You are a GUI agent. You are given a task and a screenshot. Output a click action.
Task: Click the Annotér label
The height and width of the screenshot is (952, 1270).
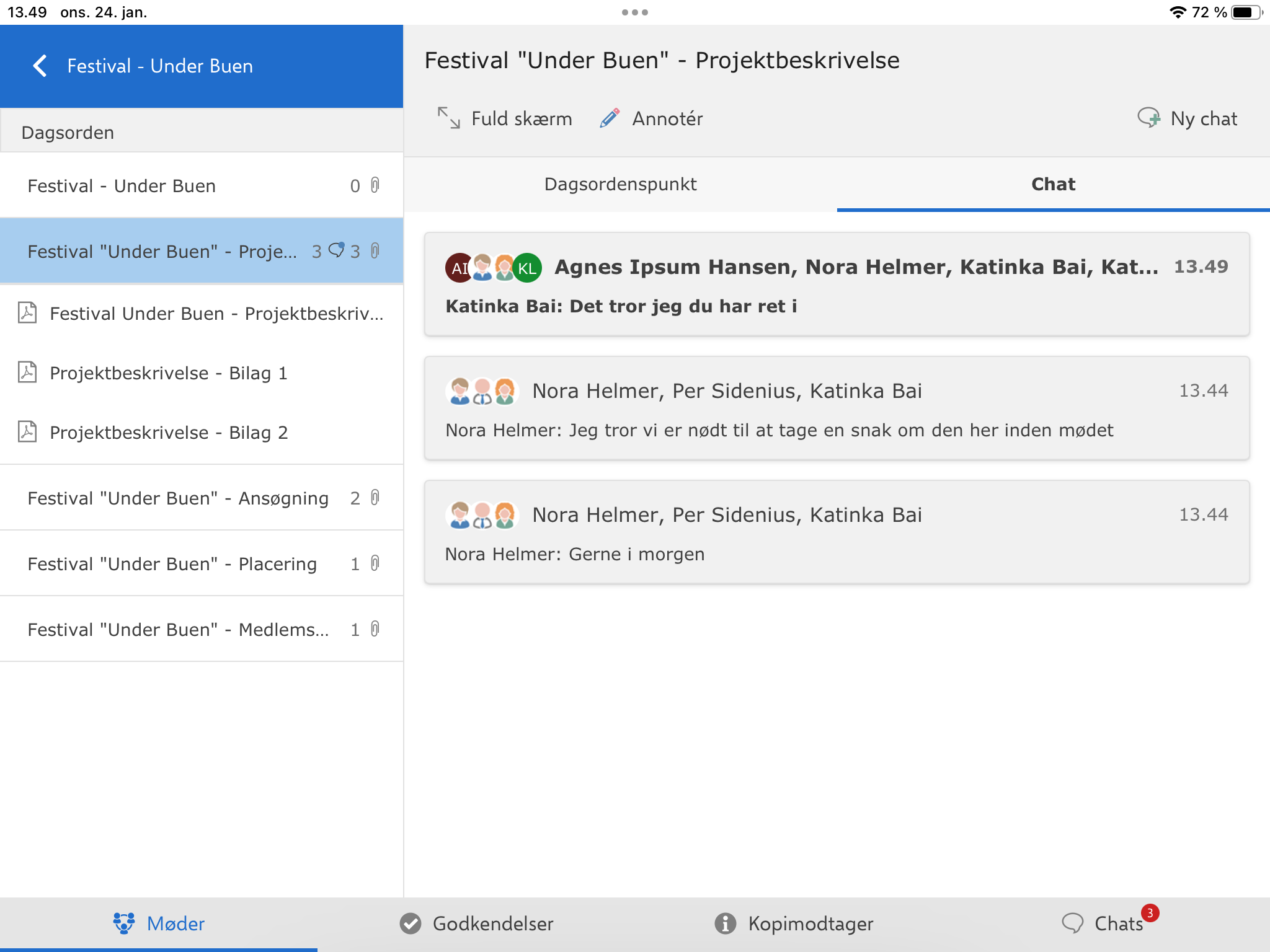click(667, 118)
